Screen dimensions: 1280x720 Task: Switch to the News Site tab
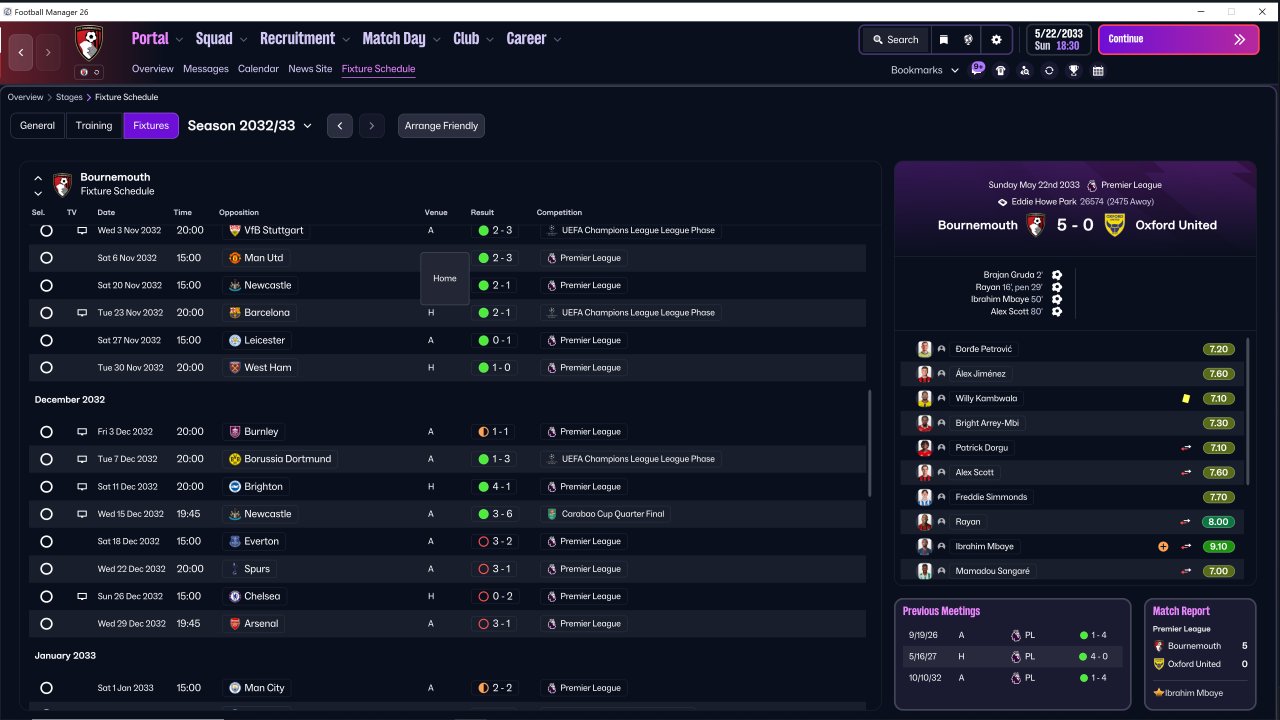coord(310,69)
